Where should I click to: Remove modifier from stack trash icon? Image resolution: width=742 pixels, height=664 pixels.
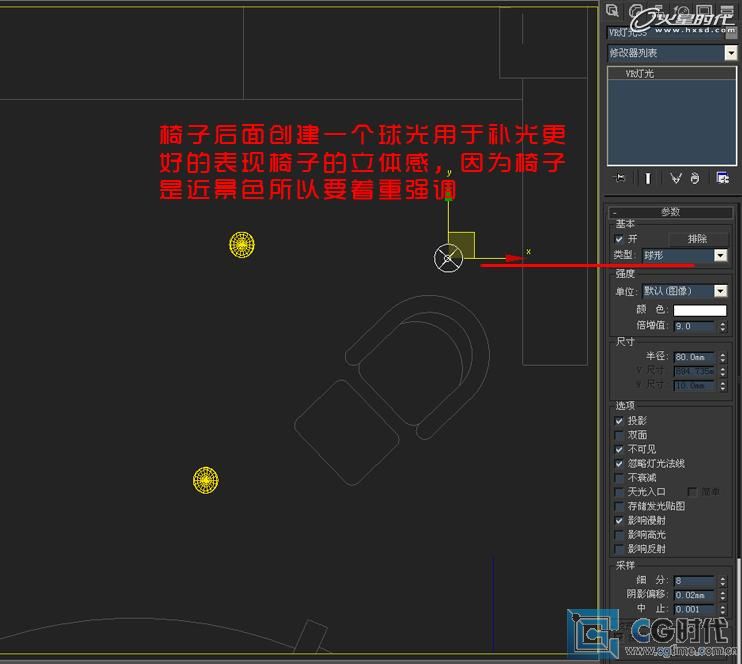[x=695, y=178]
